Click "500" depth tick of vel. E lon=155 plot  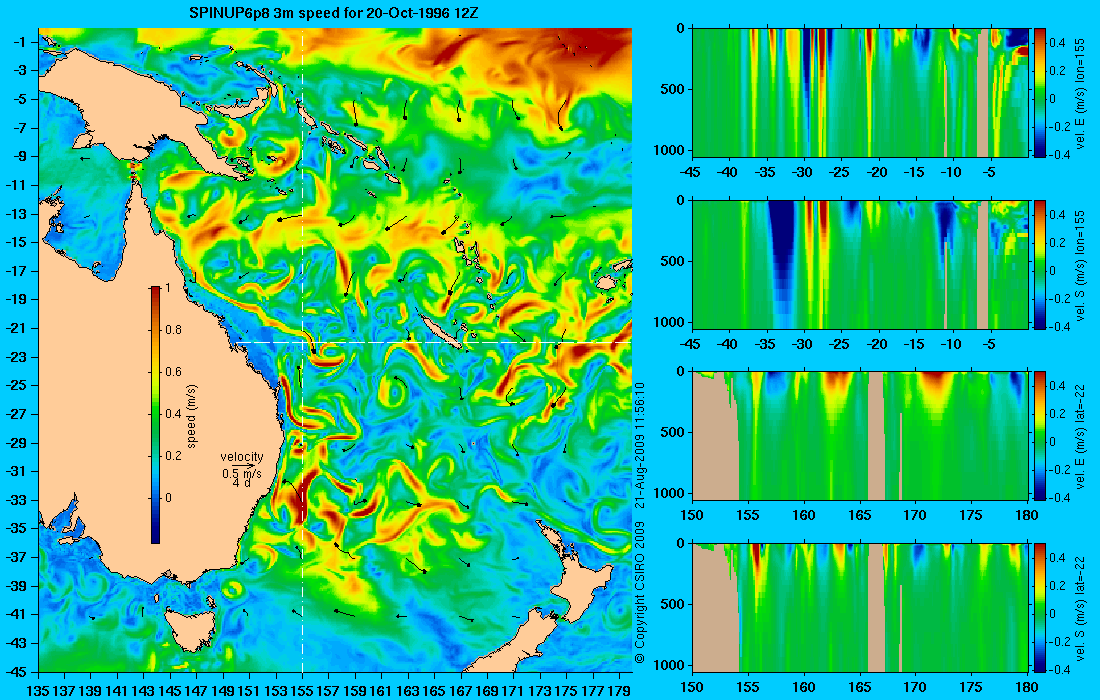(673, 90)
